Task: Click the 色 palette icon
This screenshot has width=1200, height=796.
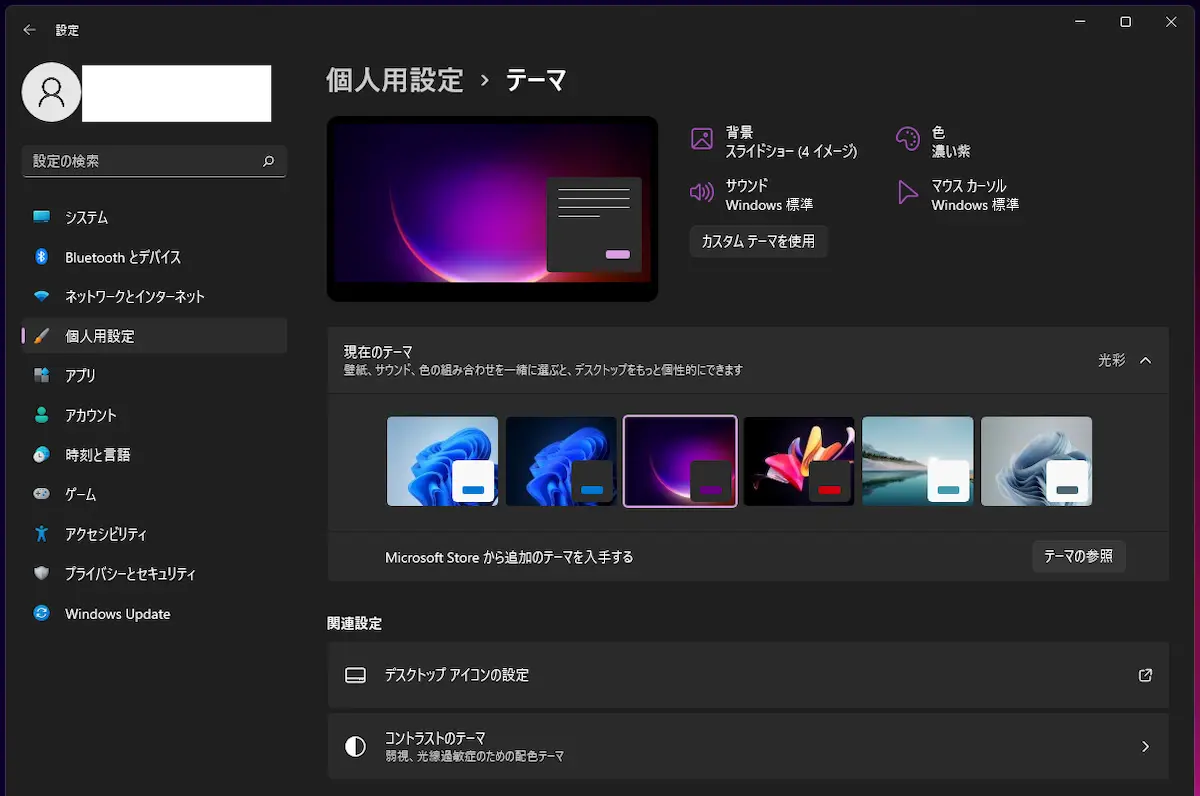Action: (907, 139)
